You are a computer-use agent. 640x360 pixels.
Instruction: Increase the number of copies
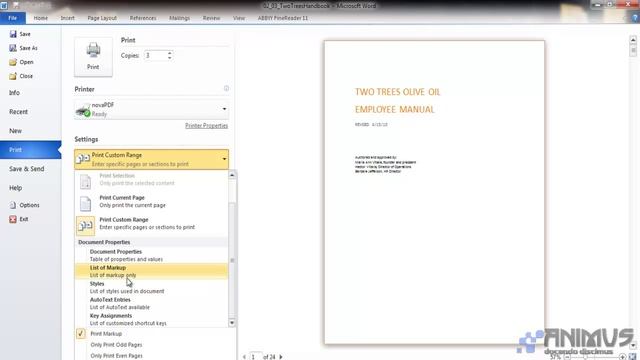[x=170, y=53]
